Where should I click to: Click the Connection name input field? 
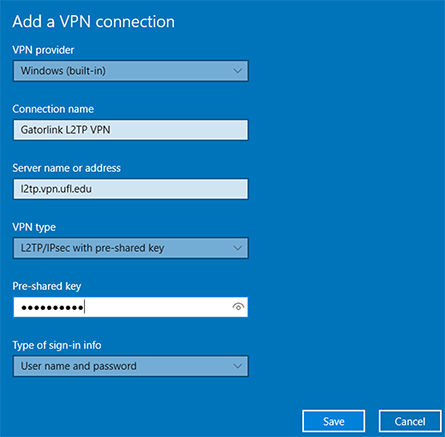tap(131, 130)
